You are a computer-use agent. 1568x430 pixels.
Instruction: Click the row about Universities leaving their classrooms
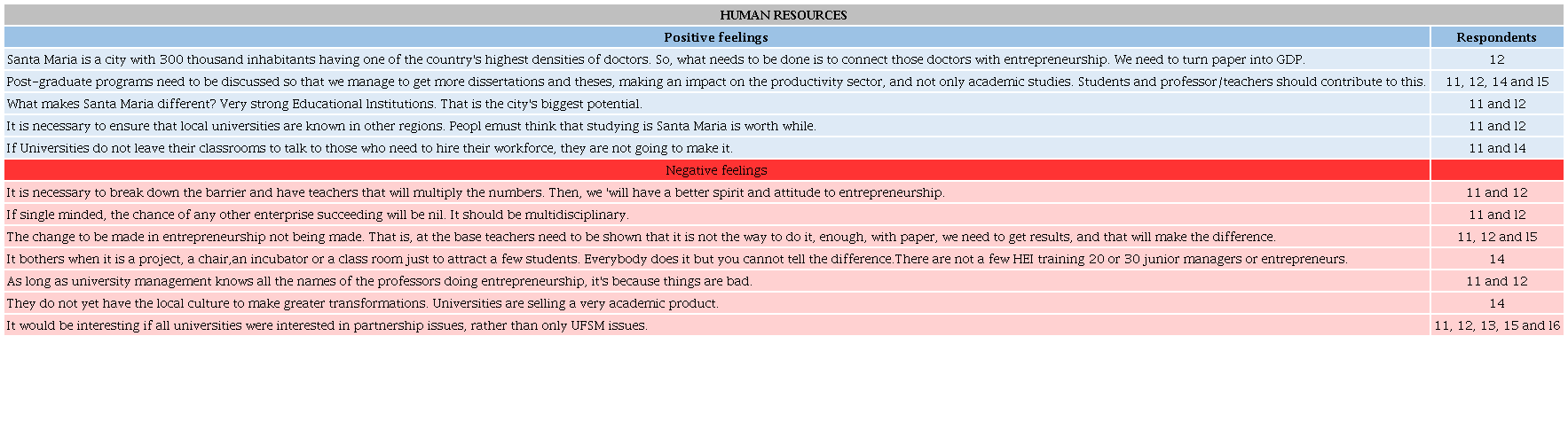pyautogui.click(x=369, y=148)
